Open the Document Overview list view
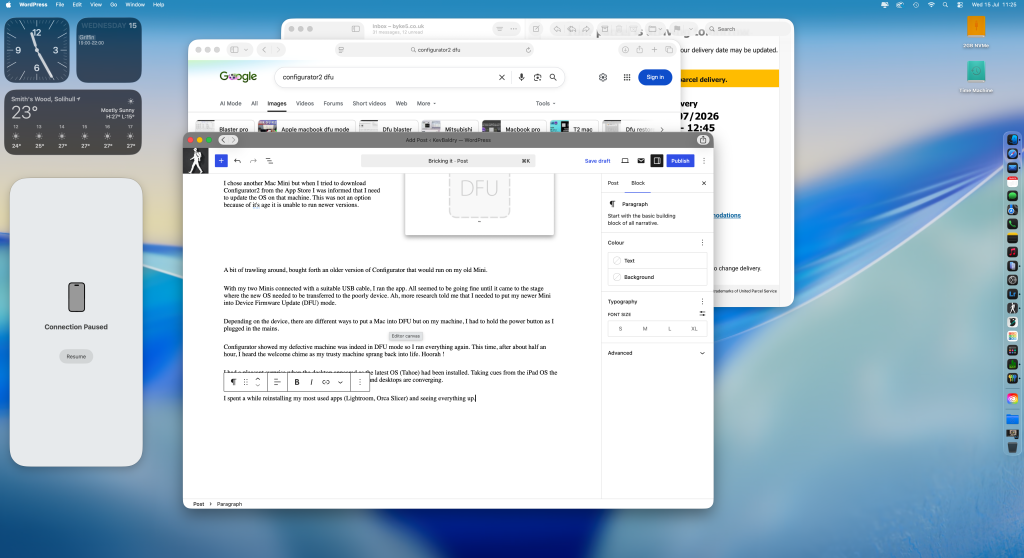 [269, 161]
